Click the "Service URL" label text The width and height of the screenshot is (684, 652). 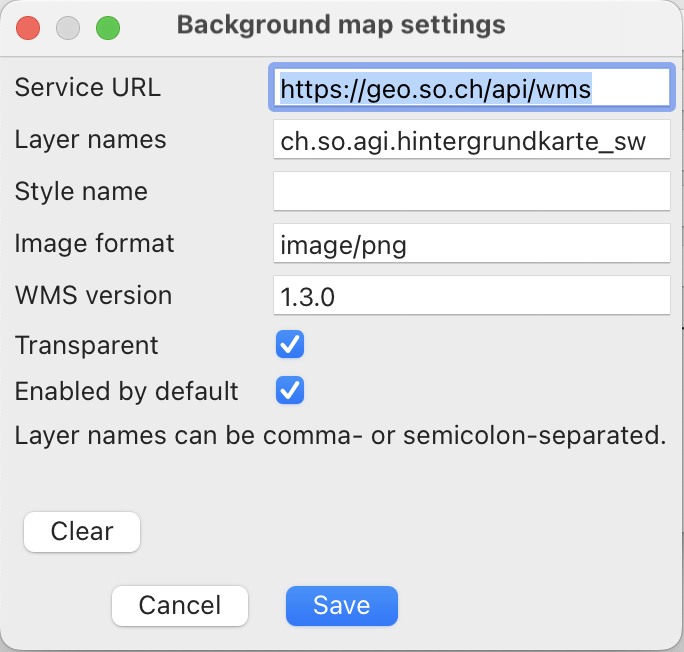click(x=88, y=87)
